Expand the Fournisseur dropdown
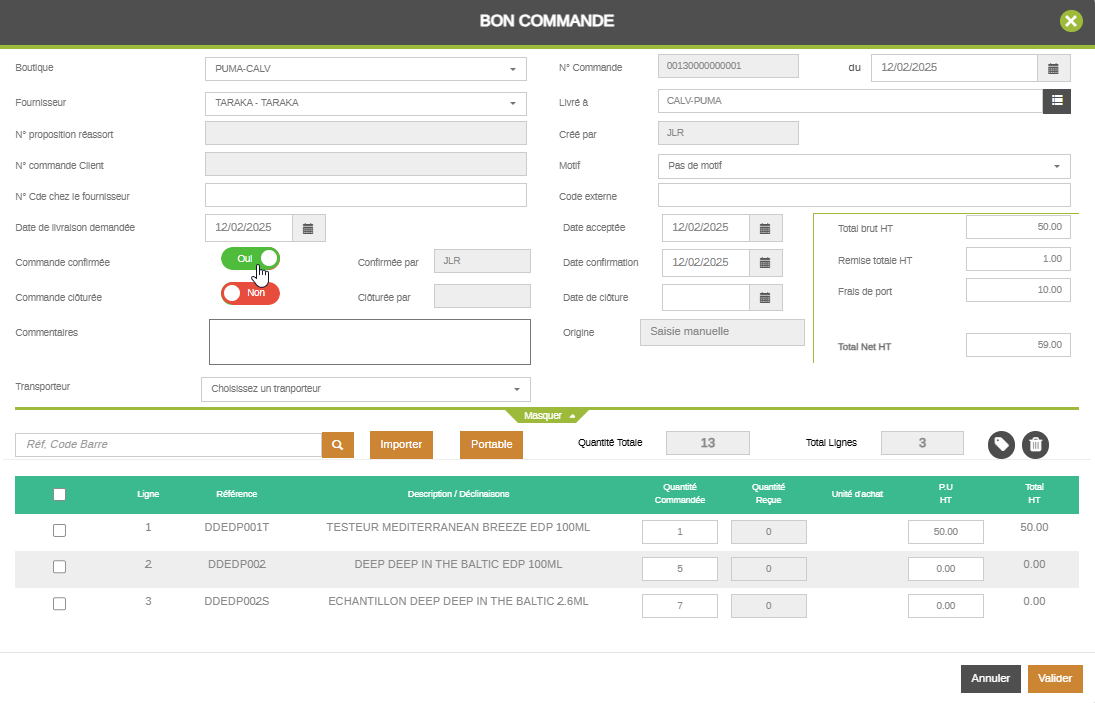 [366, 103]
